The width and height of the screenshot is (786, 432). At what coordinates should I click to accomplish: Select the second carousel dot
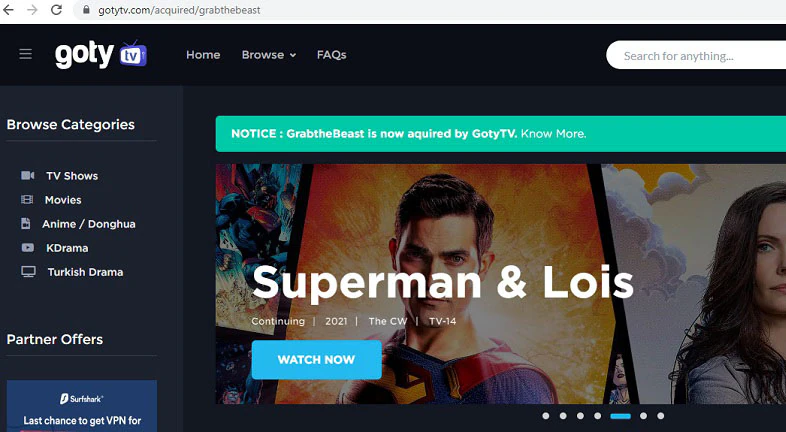pyautogui.click(x=563, y=416)
